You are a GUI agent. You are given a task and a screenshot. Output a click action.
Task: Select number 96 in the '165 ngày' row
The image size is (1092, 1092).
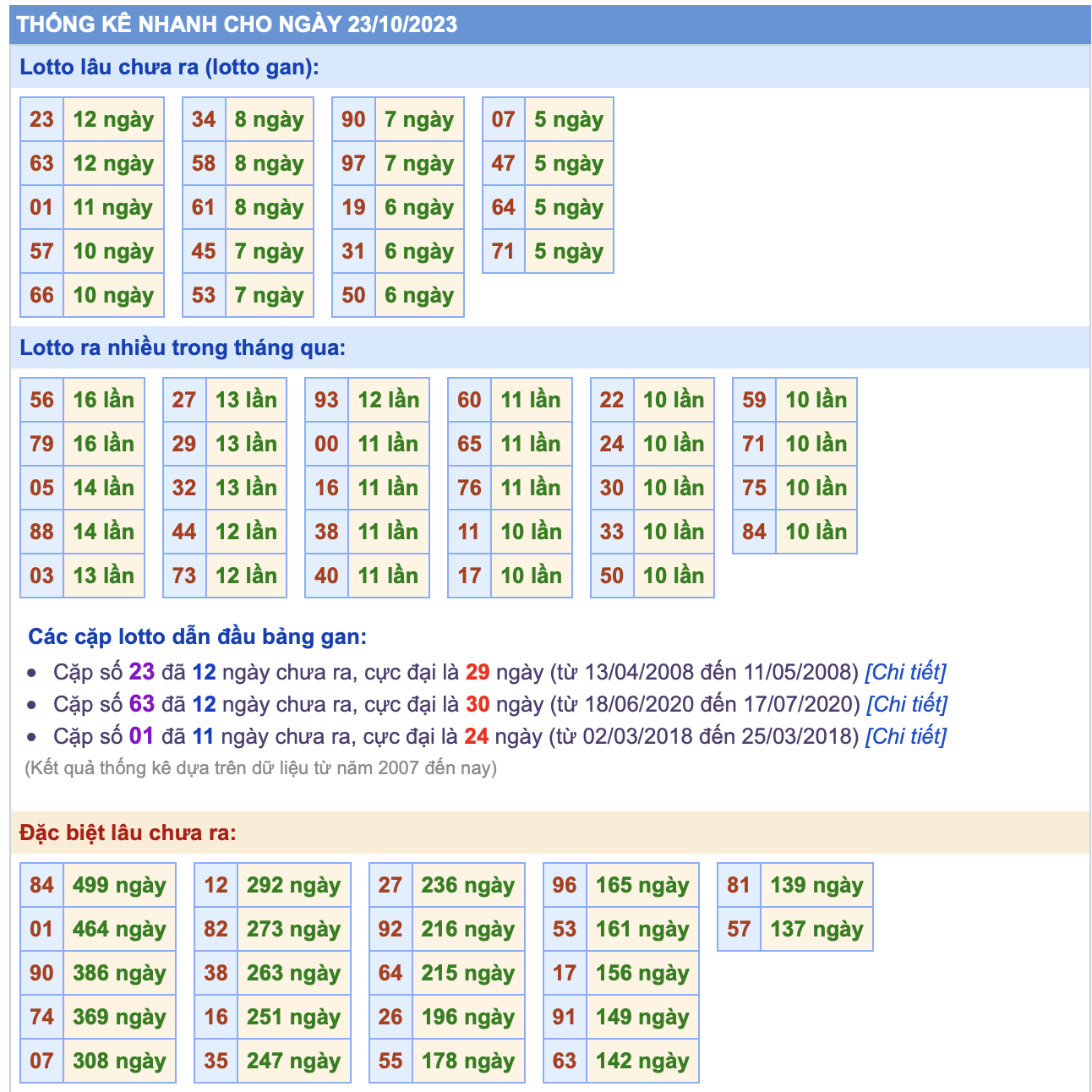pyautogui.click(x=565, y=885)
